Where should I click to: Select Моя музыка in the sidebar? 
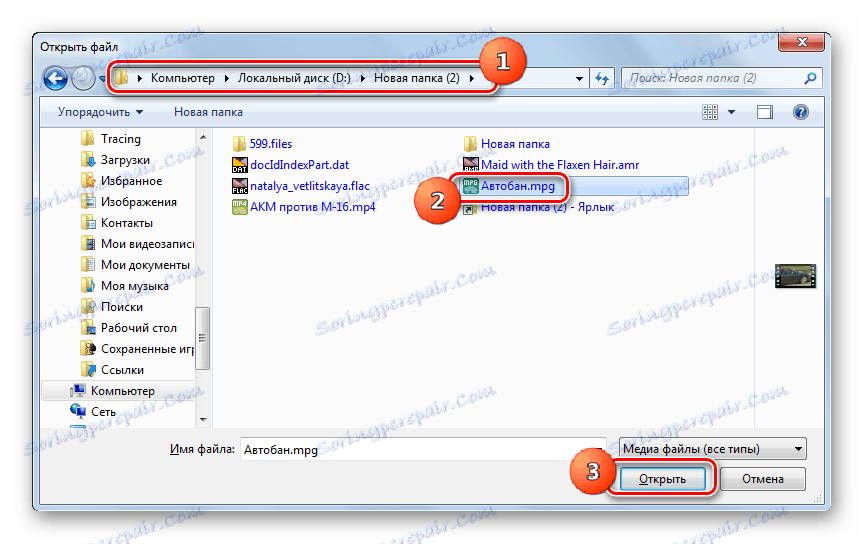click(x=134, y=286)
